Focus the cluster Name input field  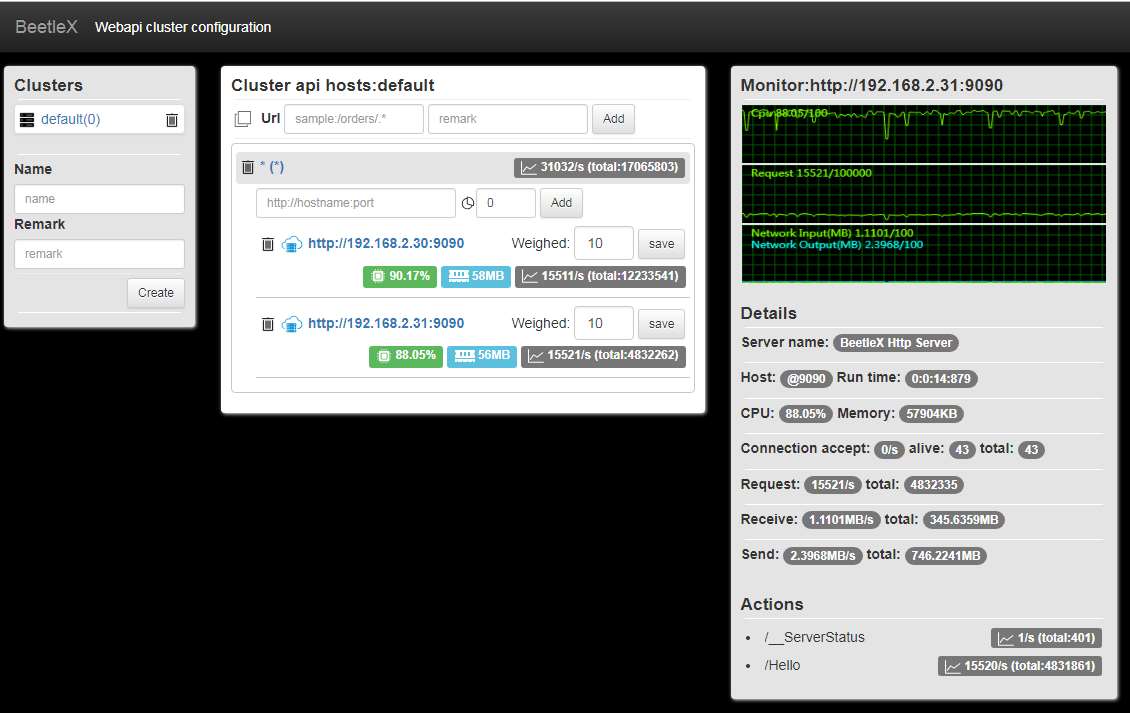[x=99, y=199]
